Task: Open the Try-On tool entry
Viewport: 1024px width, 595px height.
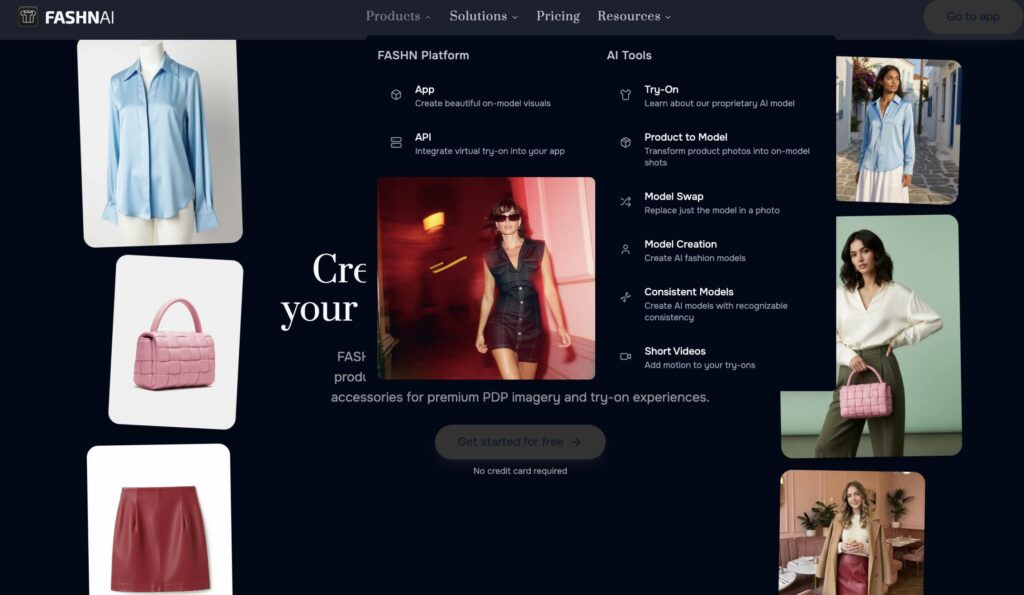Action: point(716,96)
